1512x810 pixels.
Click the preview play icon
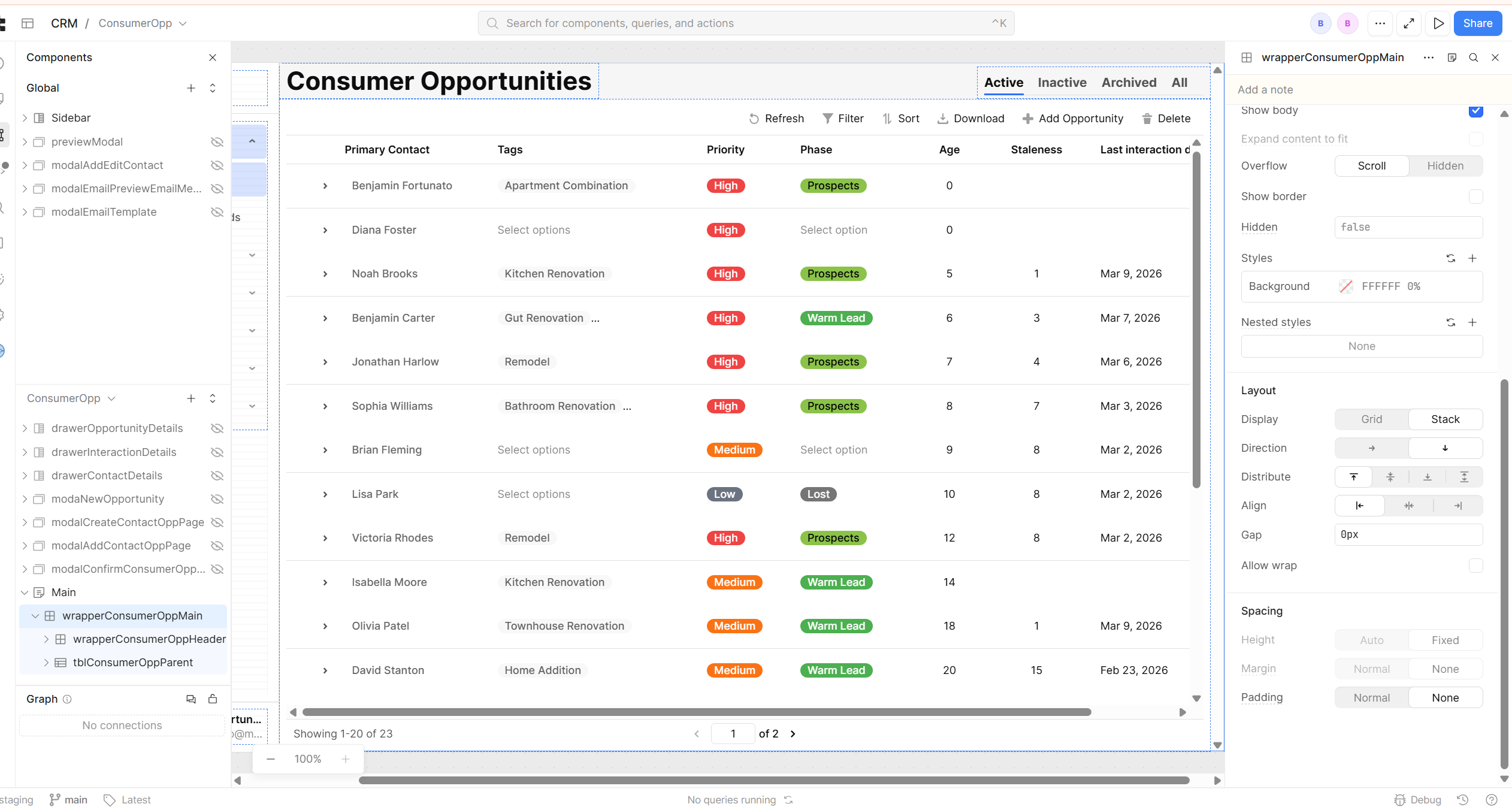point(1438,23)
